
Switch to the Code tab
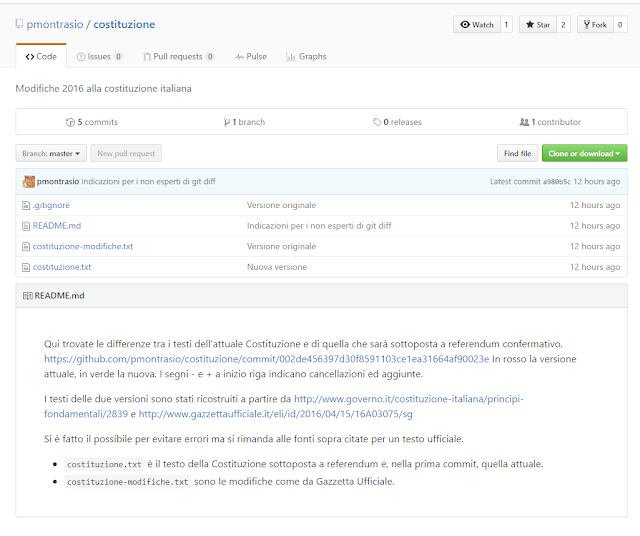click(41, 56)
